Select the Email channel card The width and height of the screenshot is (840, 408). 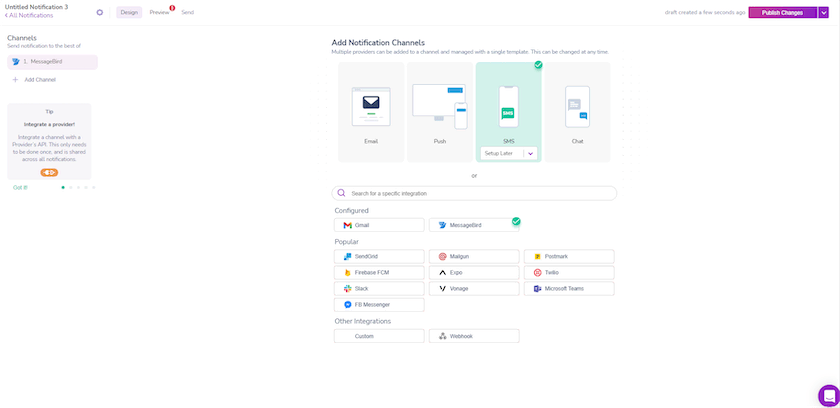(x=371, y=110)
